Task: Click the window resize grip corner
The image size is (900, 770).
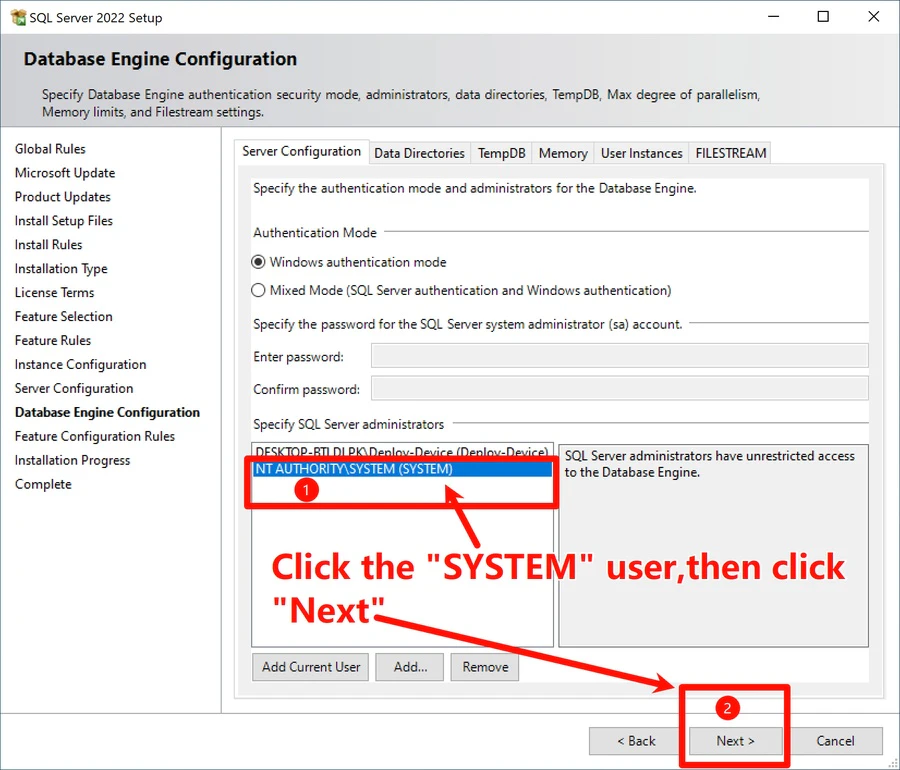Action: 893,763
